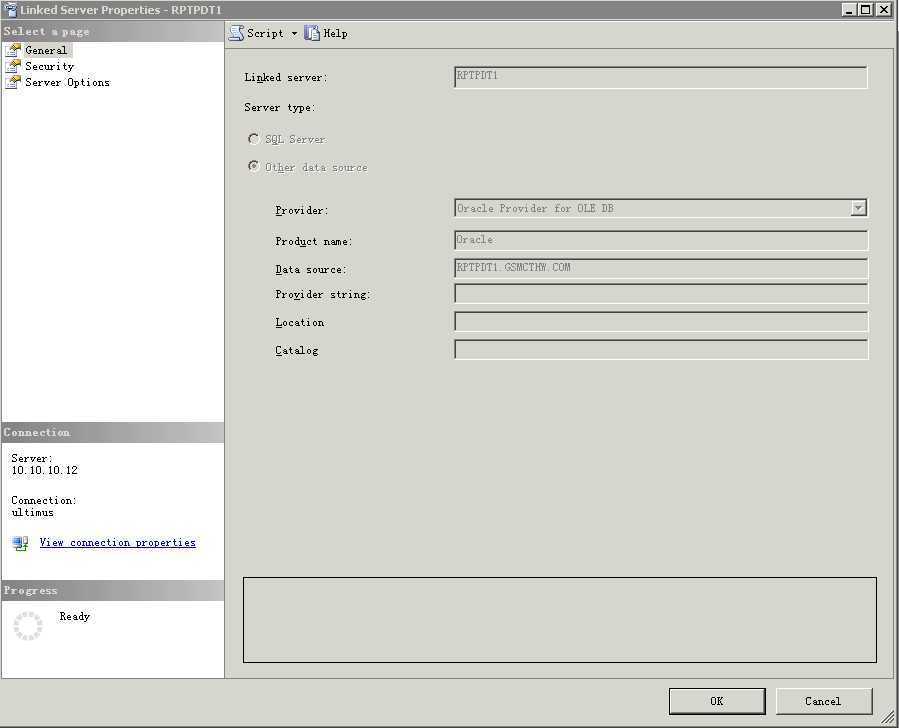Click the Help text in toolbar
This screenshot has width=899, height=728.
(335, 33)
